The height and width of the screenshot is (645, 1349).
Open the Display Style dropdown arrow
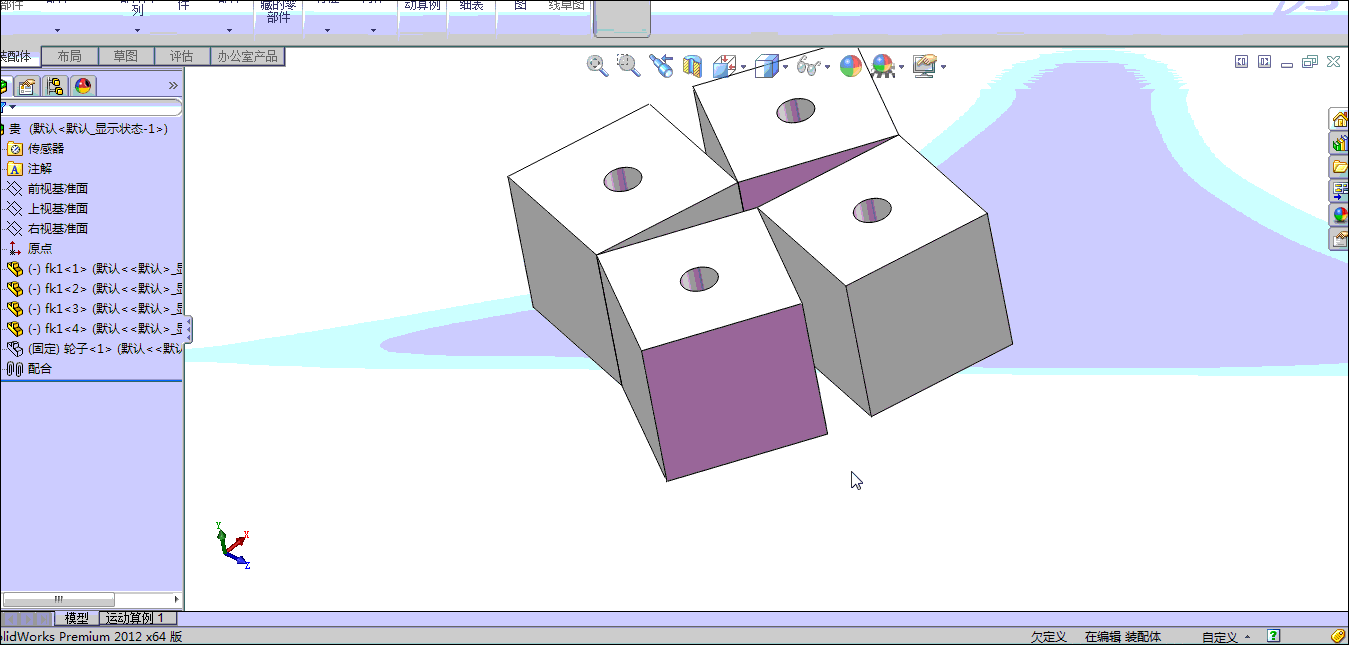pos(785,68)
